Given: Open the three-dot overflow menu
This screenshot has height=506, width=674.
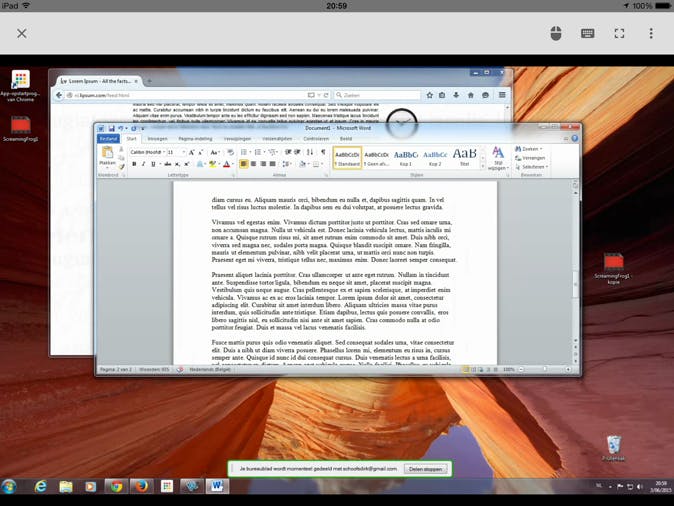Looking at the screenshot, I should (x=651, y=34).
